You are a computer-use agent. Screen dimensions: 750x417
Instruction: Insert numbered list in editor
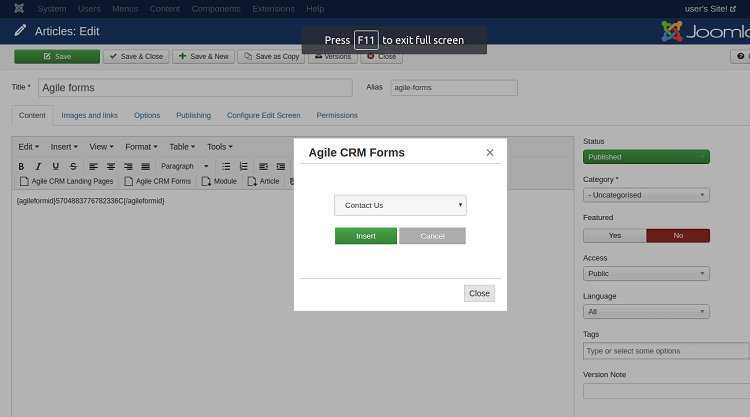point(243,166)
